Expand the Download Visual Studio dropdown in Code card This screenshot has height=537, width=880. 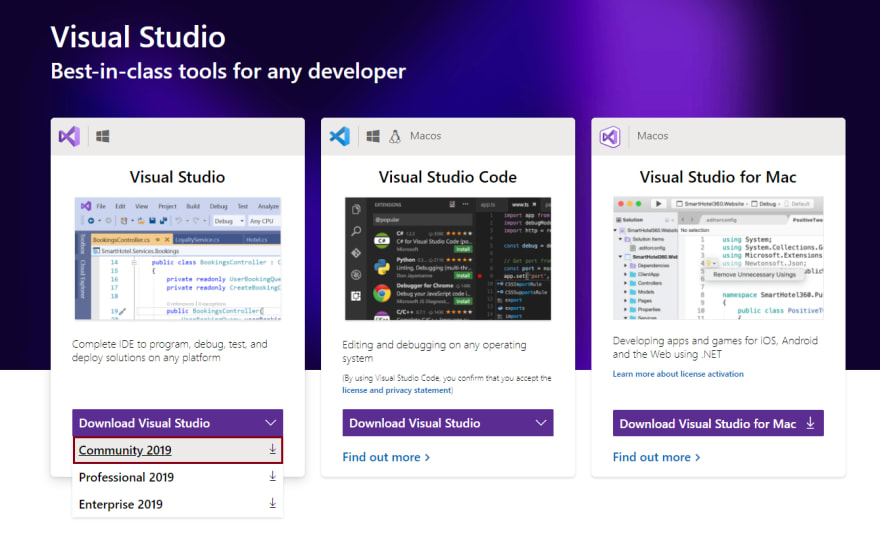(x=541, y=423)
